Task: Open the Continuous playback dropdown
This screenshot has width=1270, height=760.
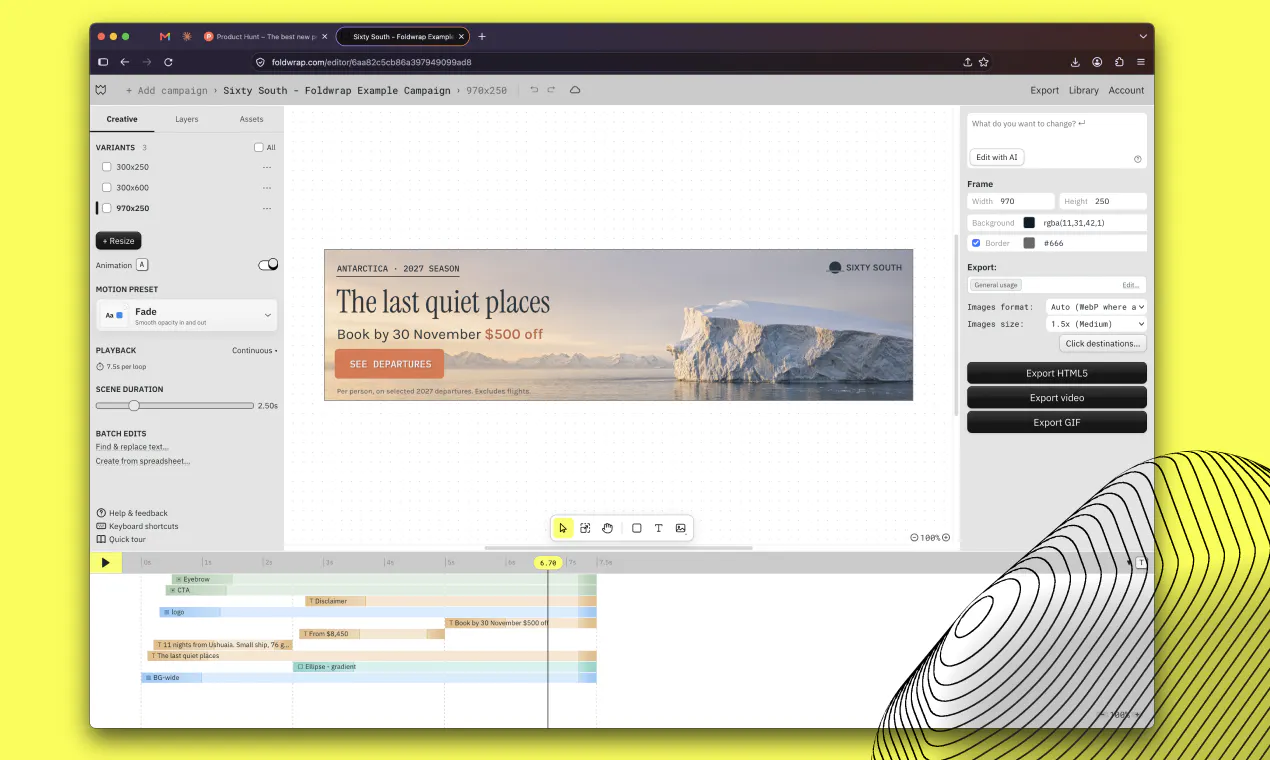Action: [255, 351]
